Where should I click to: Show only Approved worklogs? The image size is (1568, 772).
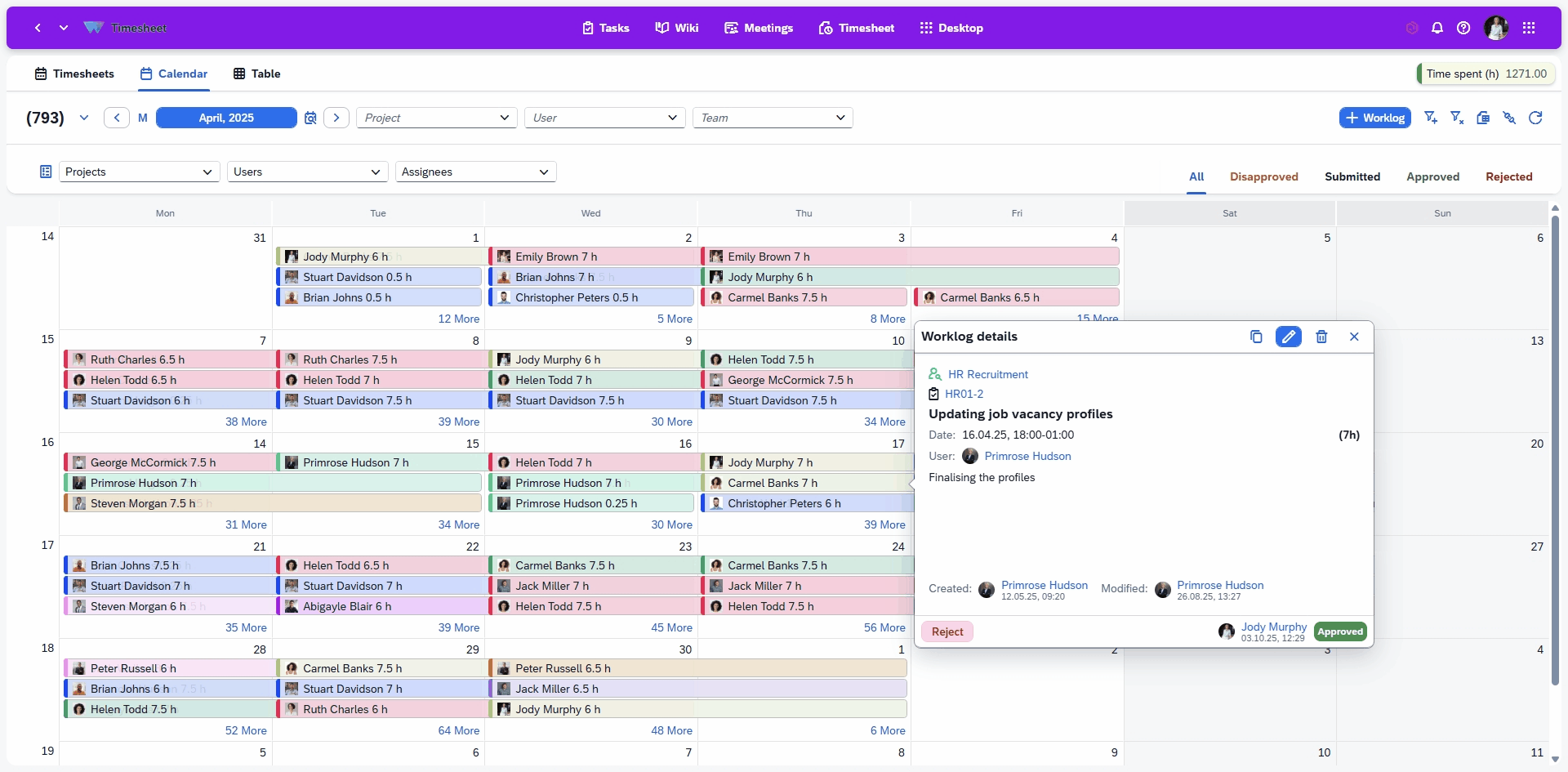pos(1432,176)
